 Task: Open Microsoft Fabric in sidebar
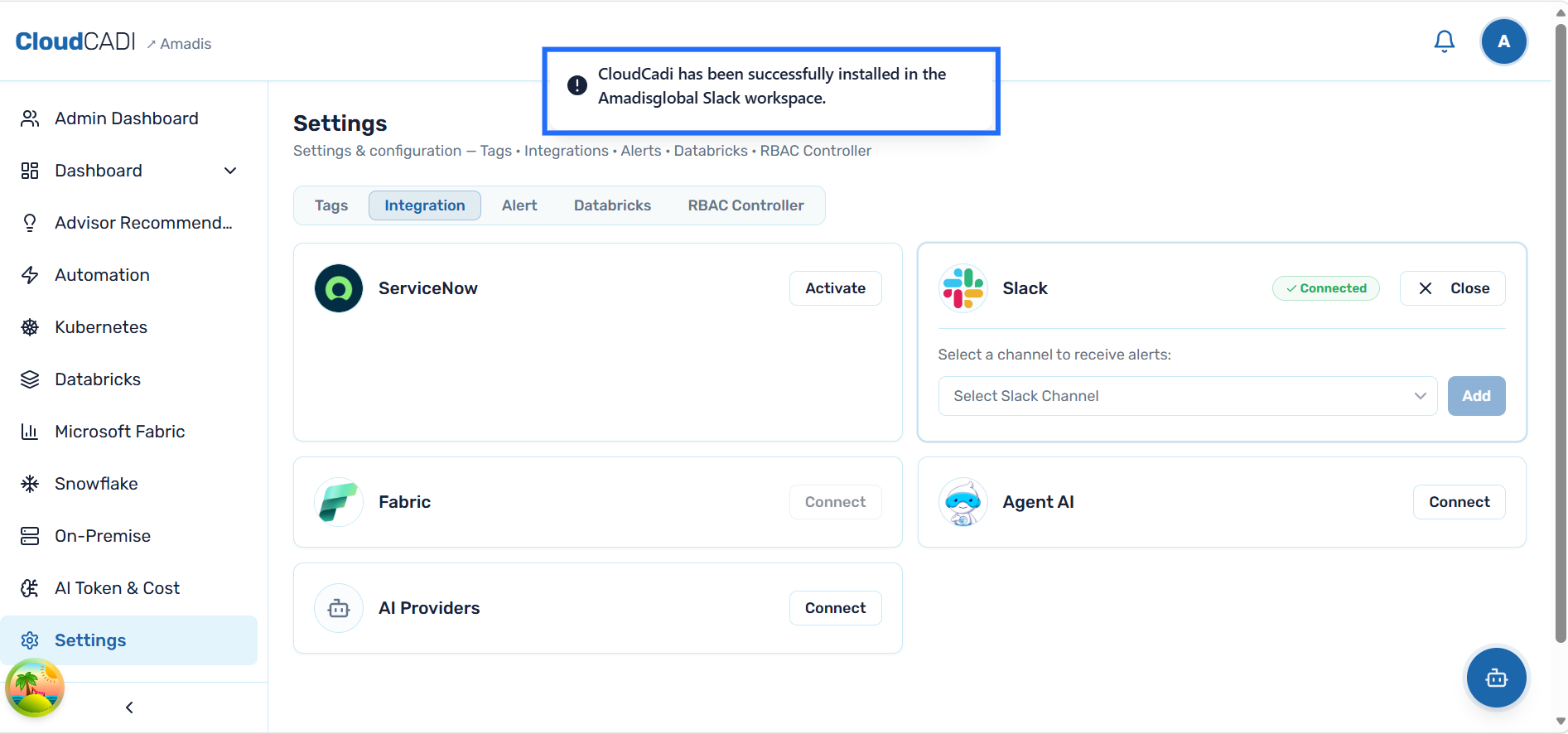coord(129,432)
